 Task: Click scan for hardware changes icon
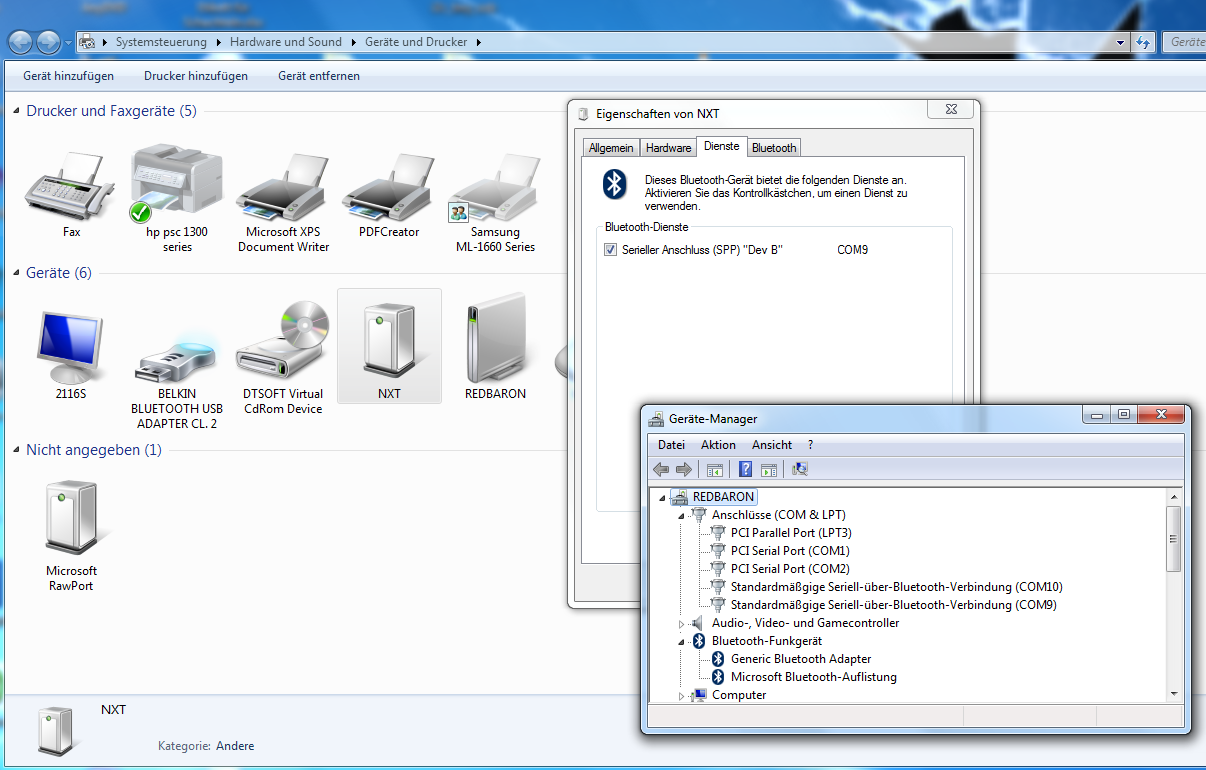[x=800, y=469]
